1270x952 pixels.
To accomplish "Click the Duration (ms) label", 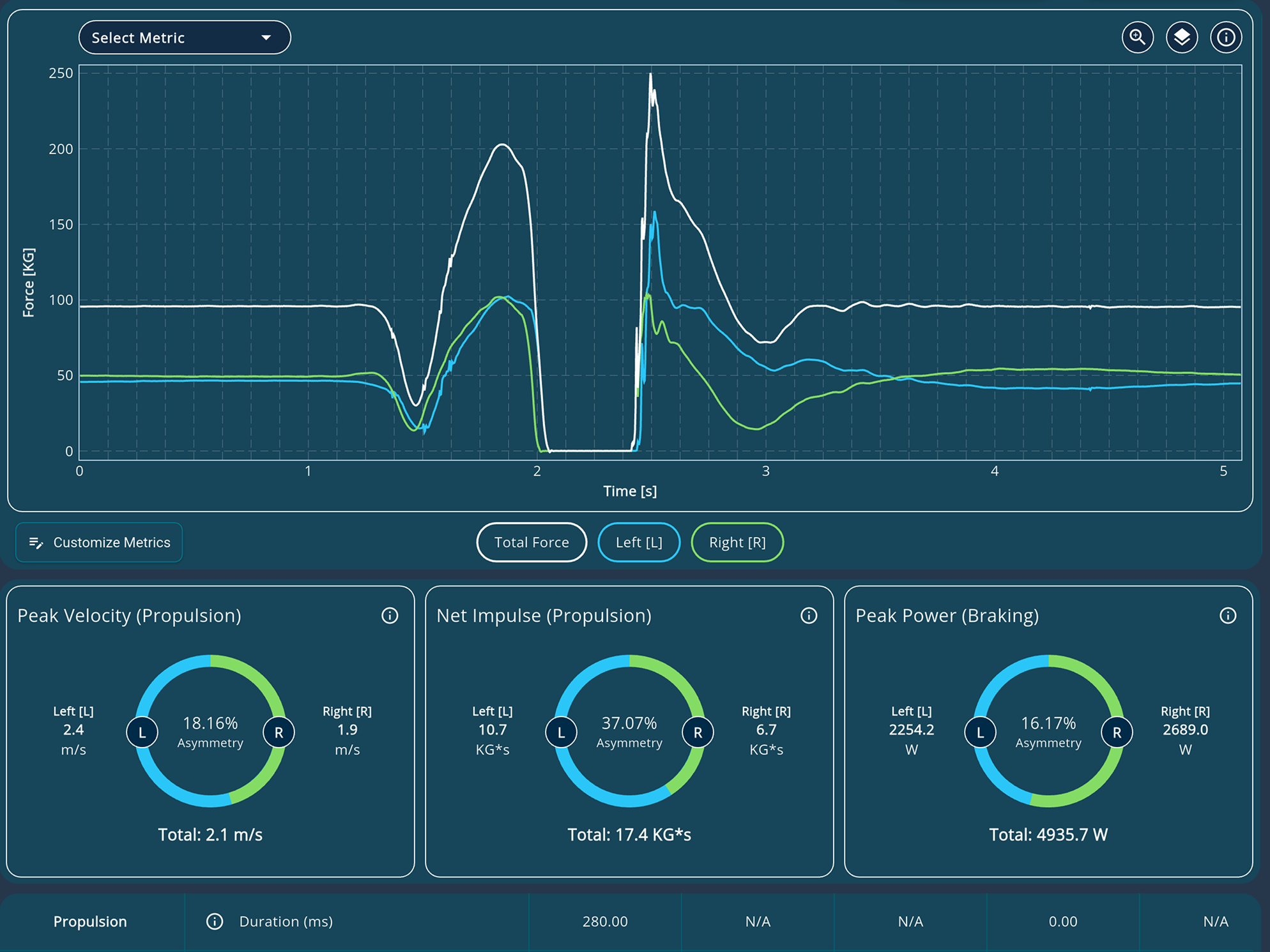I will (x=286, y=921).
